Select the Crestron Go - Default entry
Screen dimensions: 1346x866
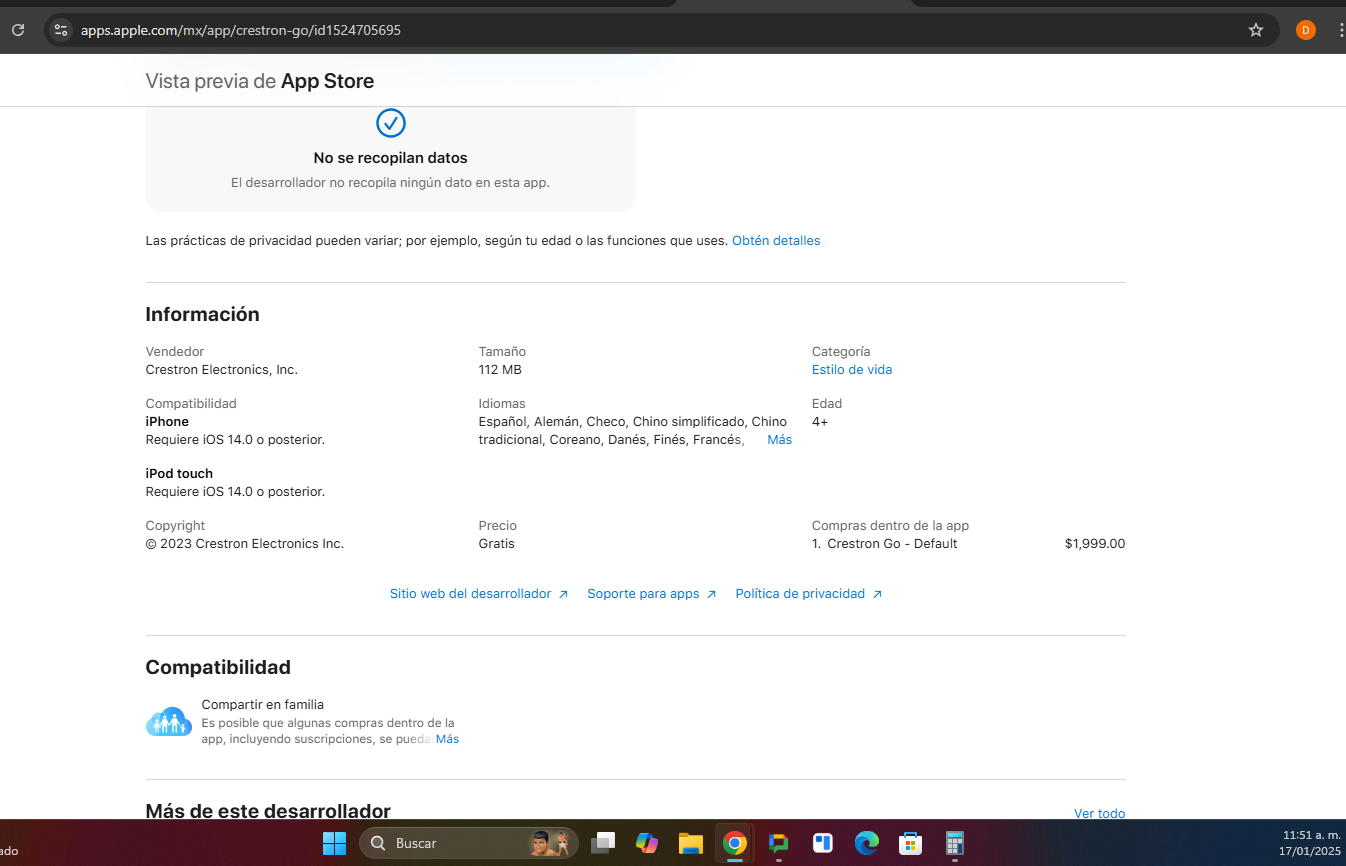pyautogui.click(x=892, y=544)
